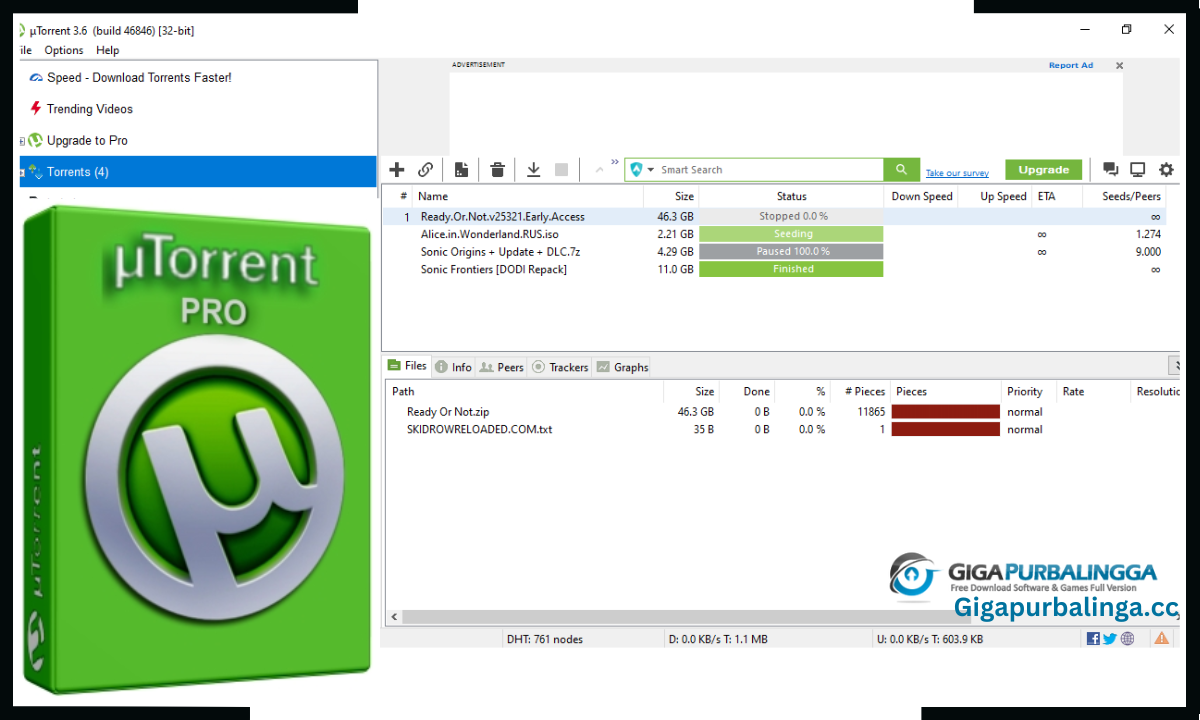Viewport: 1200px width, 720px height.
Task: Click the Stop Torrent square icon
Action: pos(561,170)
